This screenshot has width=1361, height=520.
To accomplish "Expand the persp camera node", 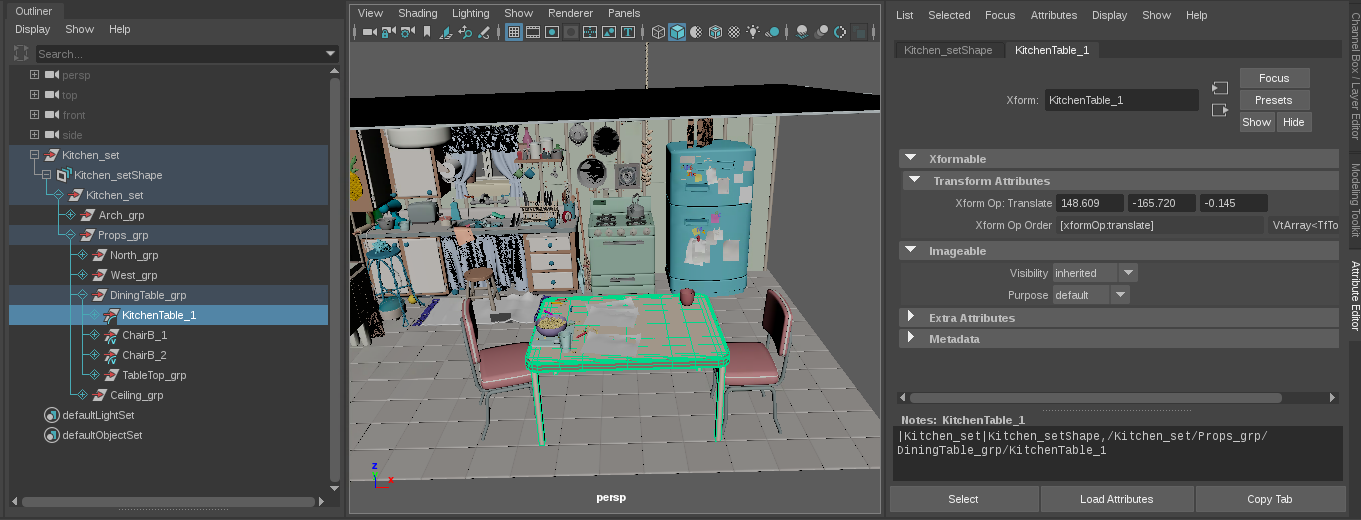I will pos(35,75).
